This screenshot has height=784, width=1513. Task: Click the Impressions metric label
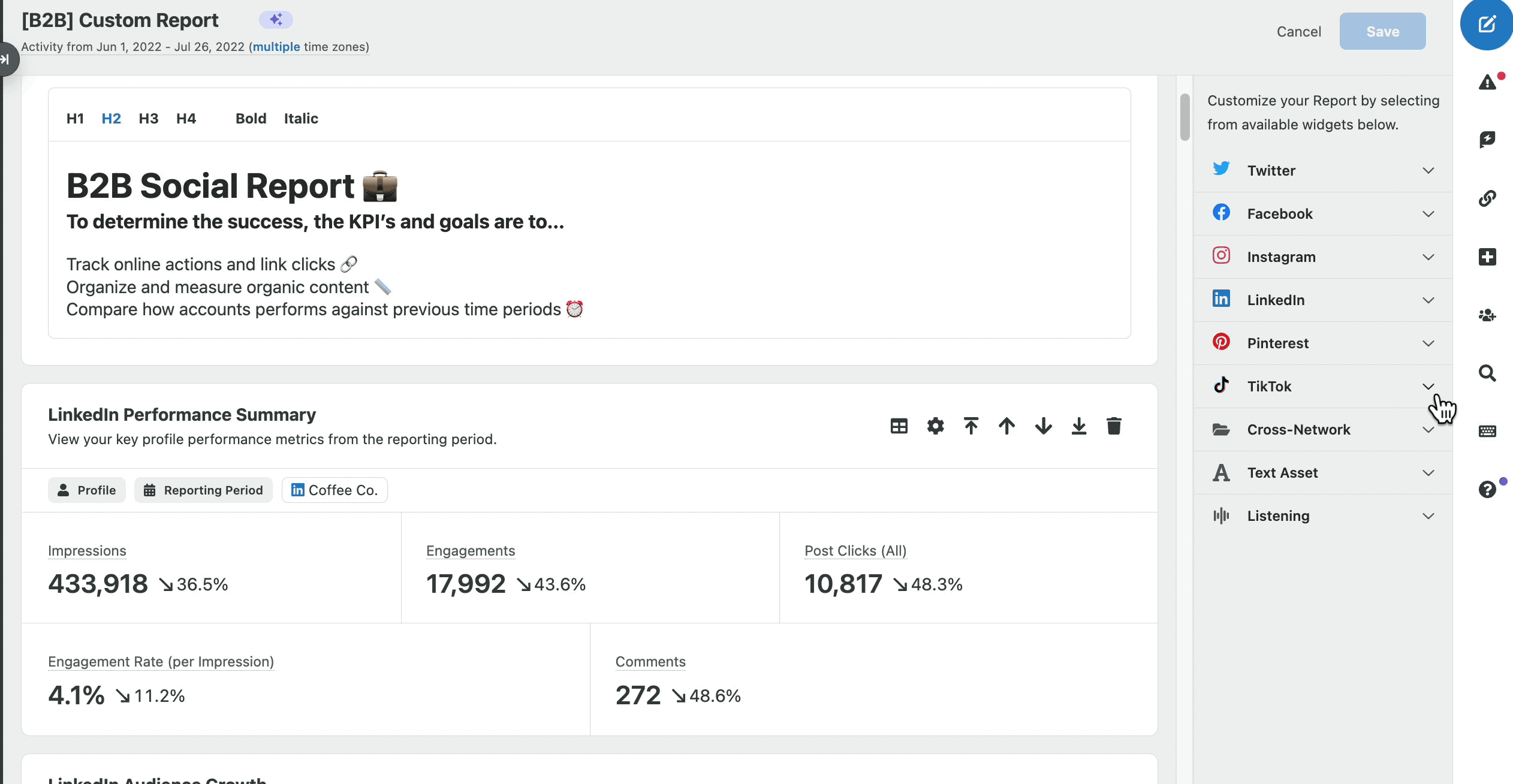tap(87, 551)
